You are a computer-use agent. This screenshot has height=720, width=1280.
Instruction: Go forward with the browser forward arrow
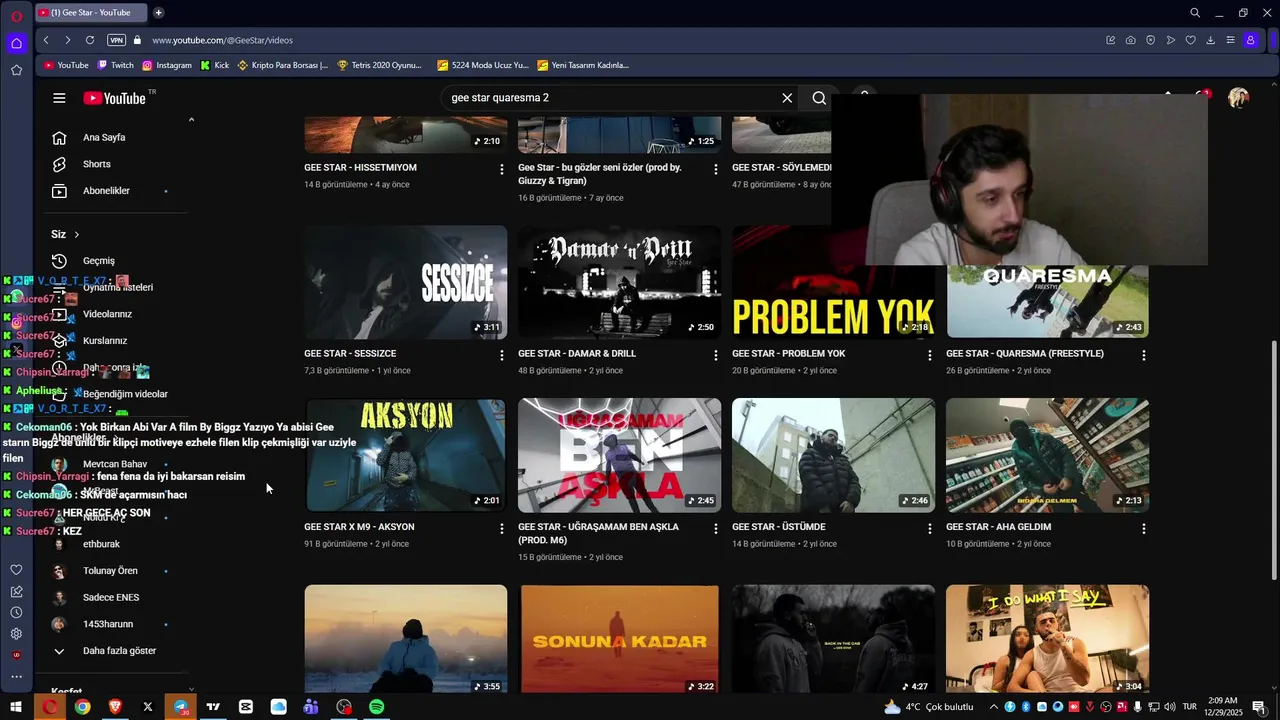67,40
